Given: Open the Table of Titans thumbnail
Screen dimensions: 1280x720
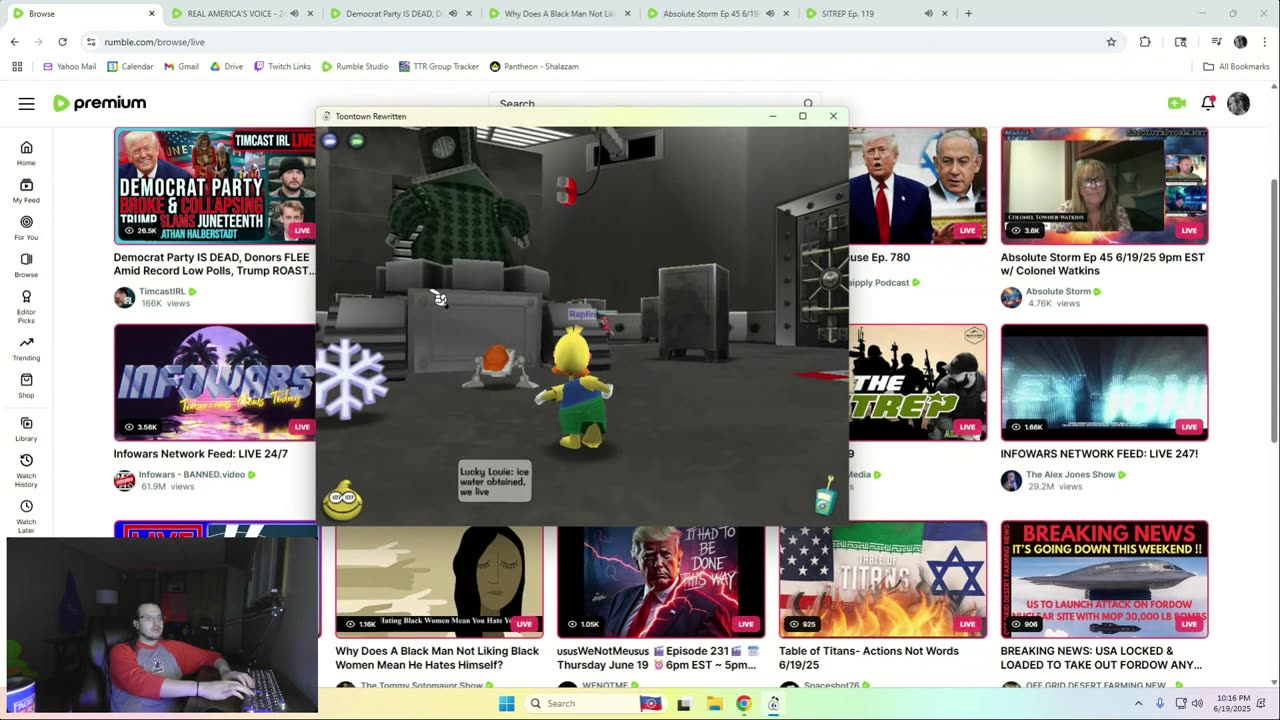Looking at the screenshot, I should [882, 579].
